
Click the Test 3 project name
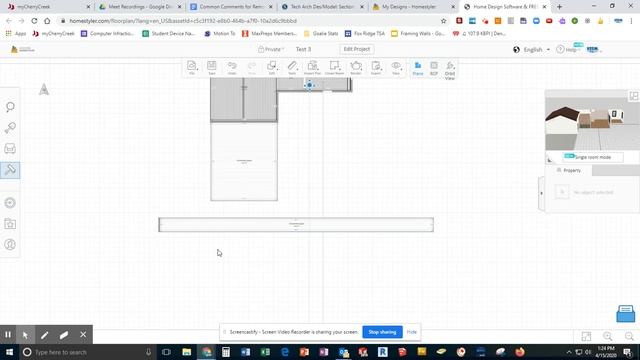303,49
